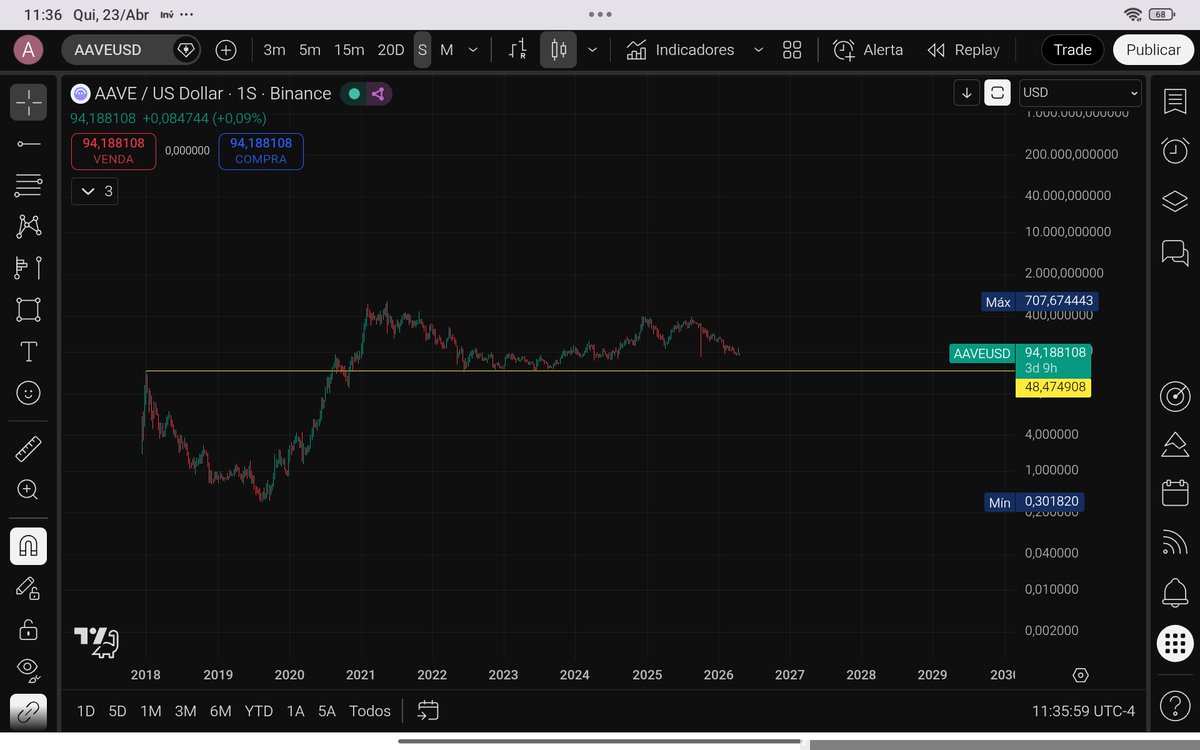Select the S weekly timeframe
1200x750 pixels.
click(423, 49)
